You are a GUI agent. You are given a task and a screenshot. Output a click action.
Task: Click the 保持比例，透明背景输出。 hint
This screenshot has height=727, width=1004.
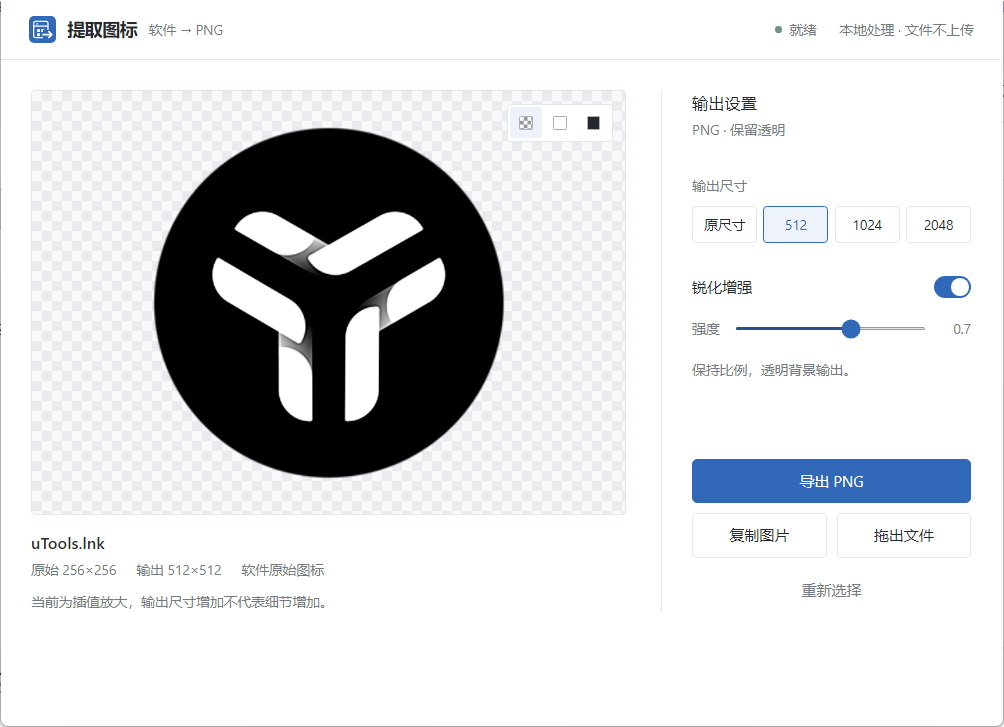point(774,370)
